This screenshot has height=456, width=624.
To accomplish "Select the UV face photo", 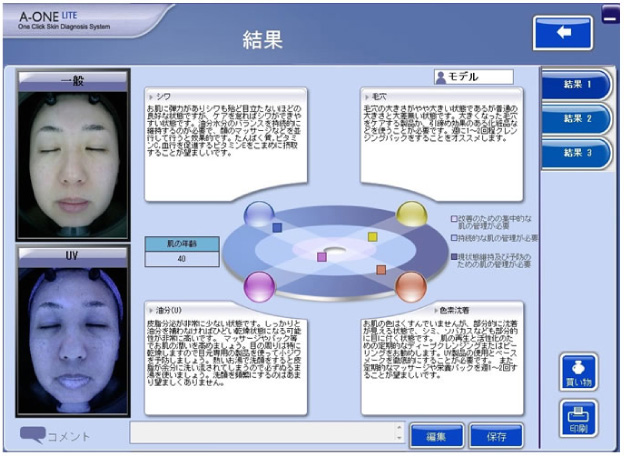I will [73, 341].
